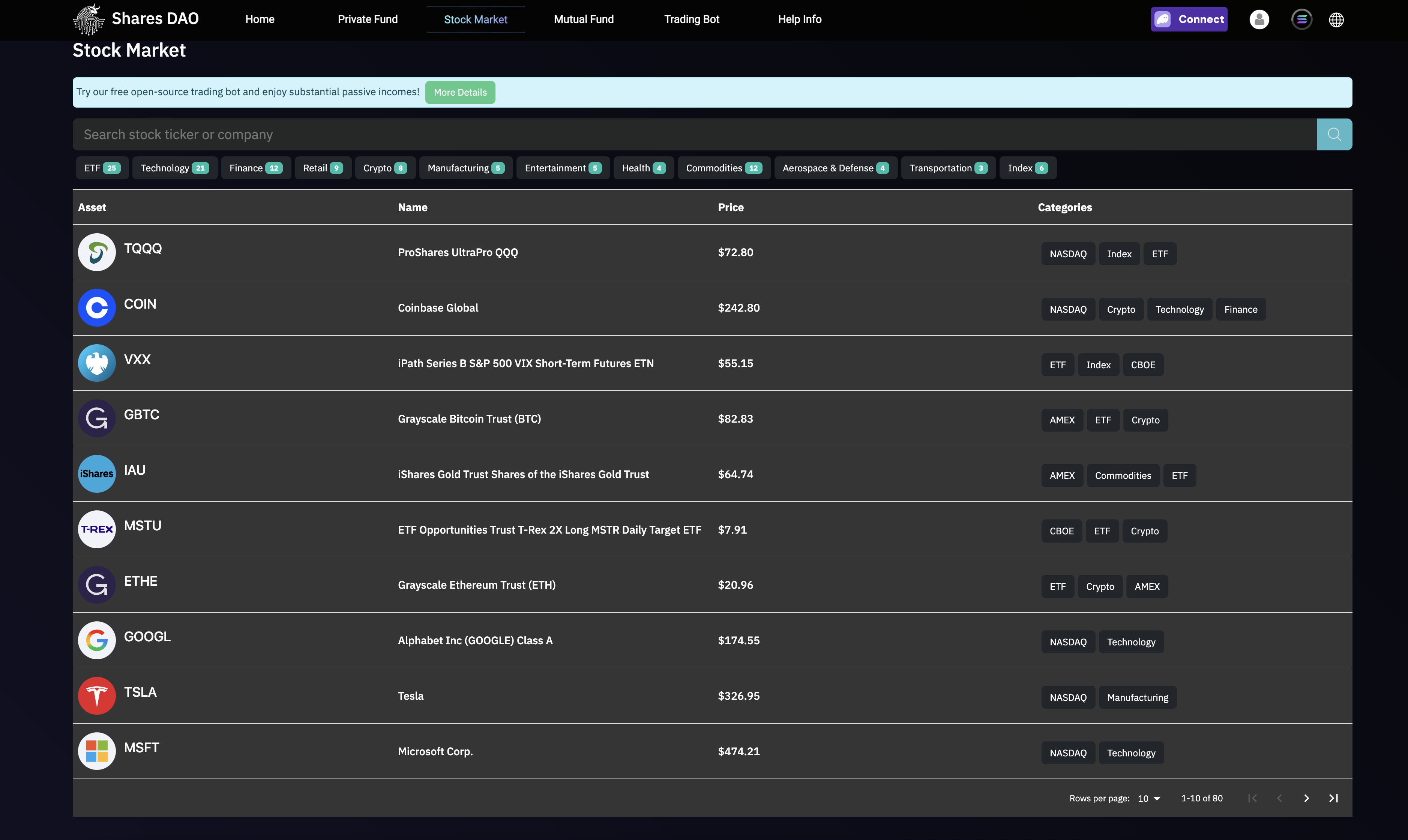Click Grayscale Bitcoin Trust (BTC) name
Image resolution: width=1408 pixels, height=840 pixels.
pos(469,419)
